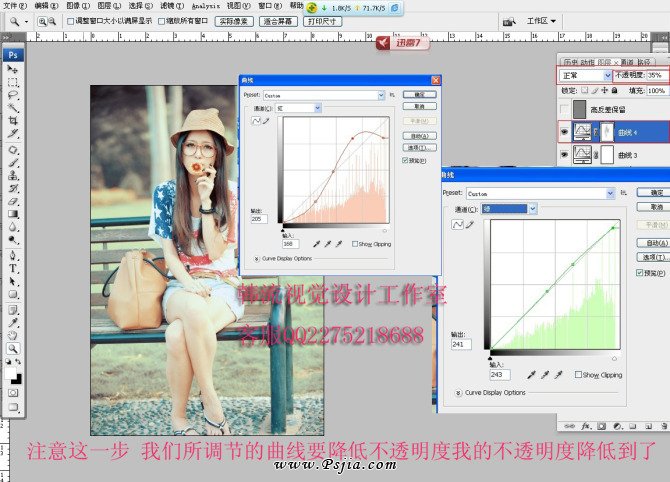The image size is (670, 482).
Task: Hide the 曲线 4 layer eye
Action: click(x=564, y=132)
